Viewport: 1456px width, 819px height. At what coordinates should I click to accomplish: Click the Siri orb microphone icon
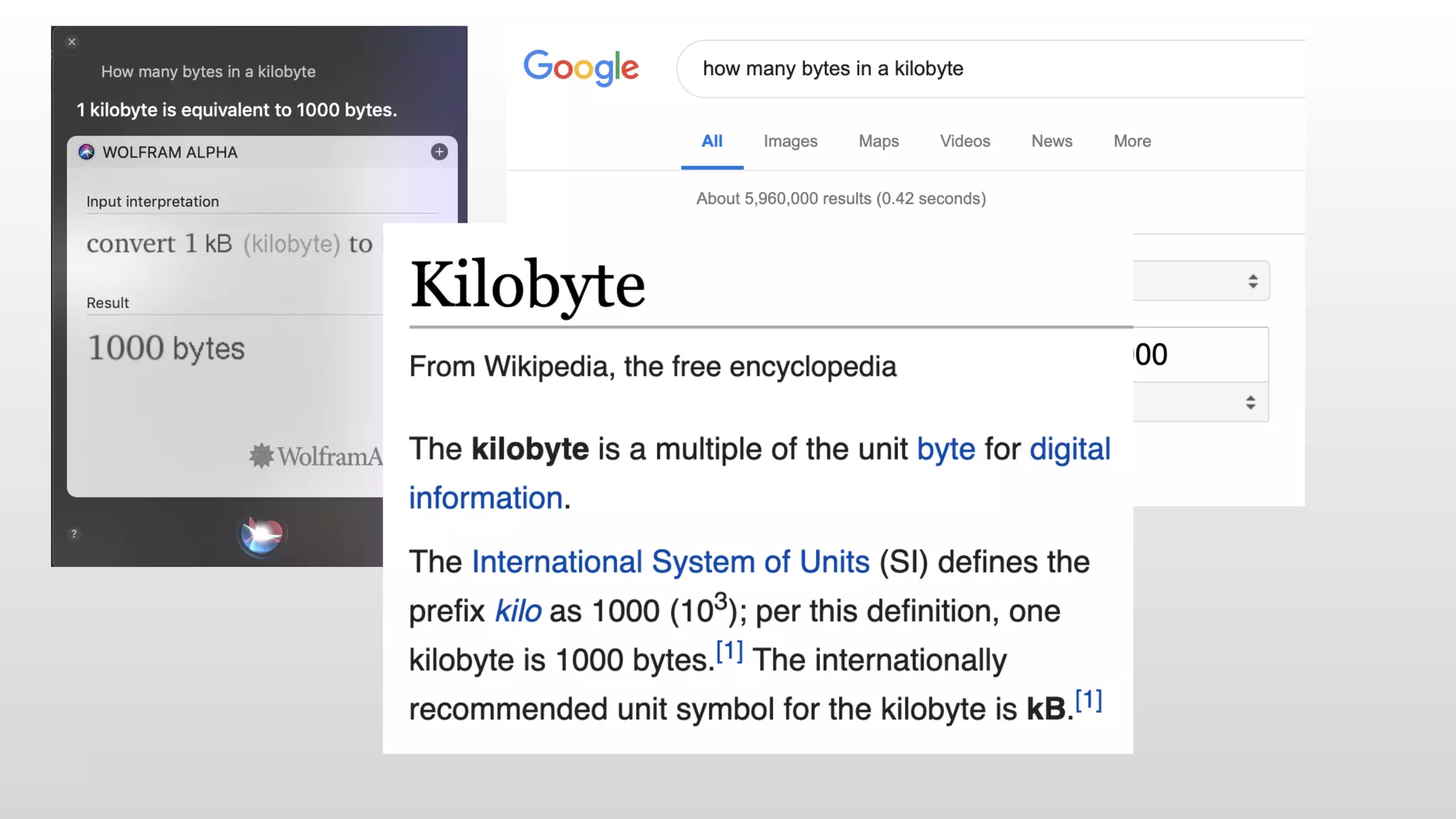coord(261,535)
